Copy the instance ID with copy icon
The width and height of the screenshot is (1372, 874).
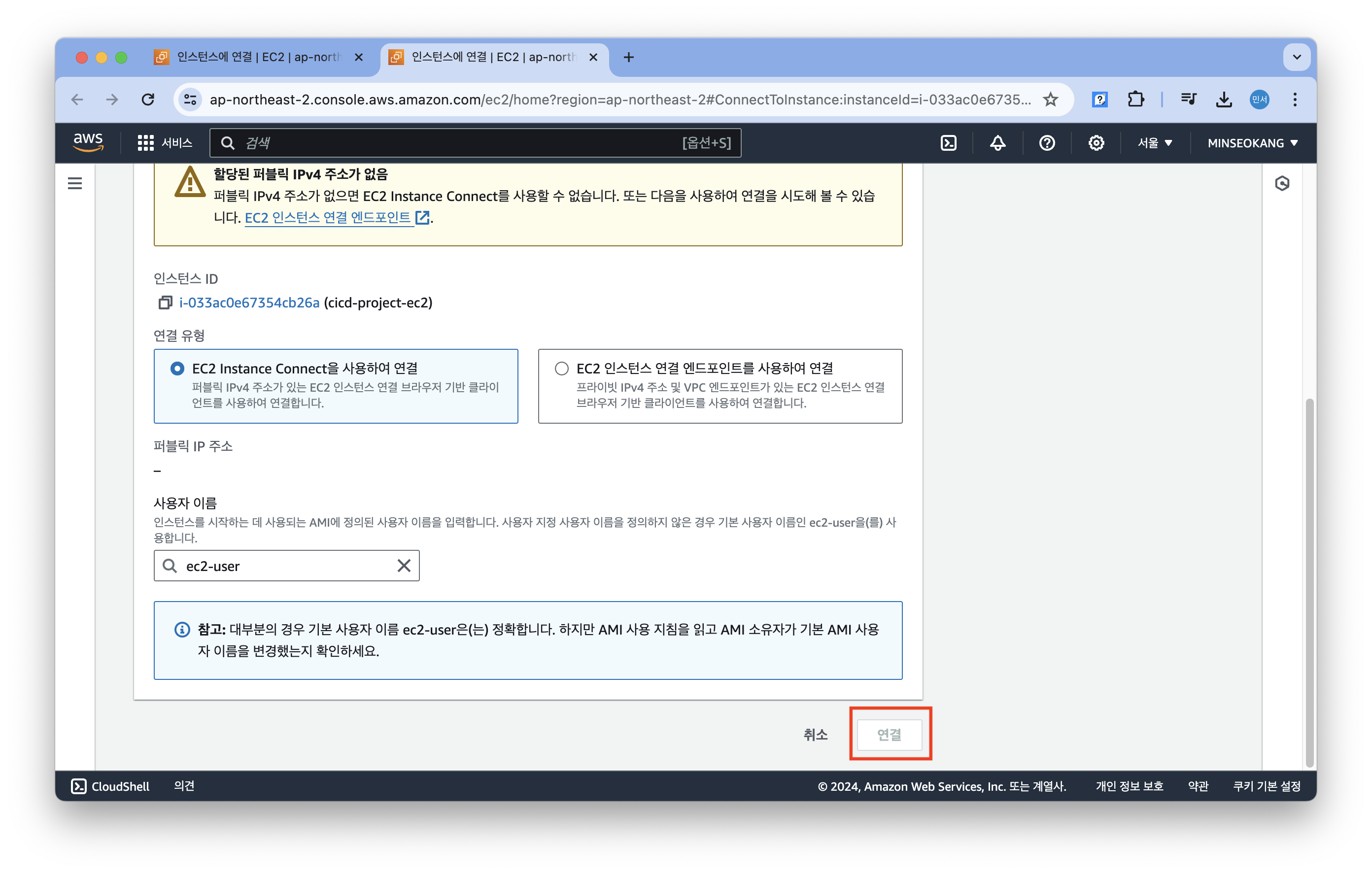pyautogui.click(x=165, y=303)
